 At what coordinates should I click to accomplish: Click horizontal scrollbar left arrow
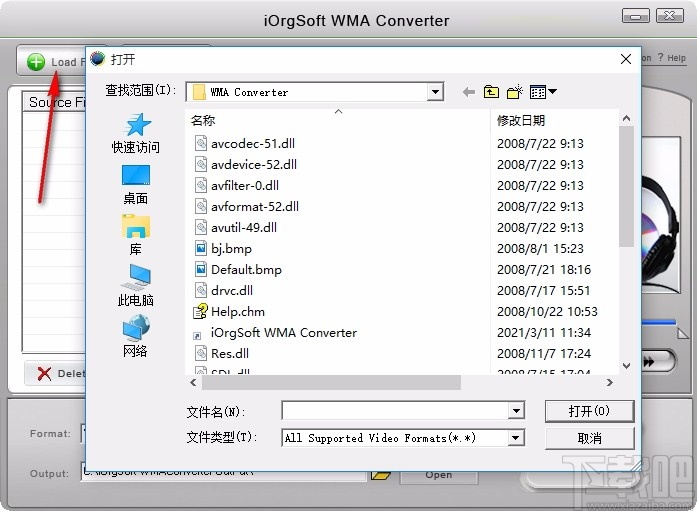pyautogui.click(x=193, y=382)
